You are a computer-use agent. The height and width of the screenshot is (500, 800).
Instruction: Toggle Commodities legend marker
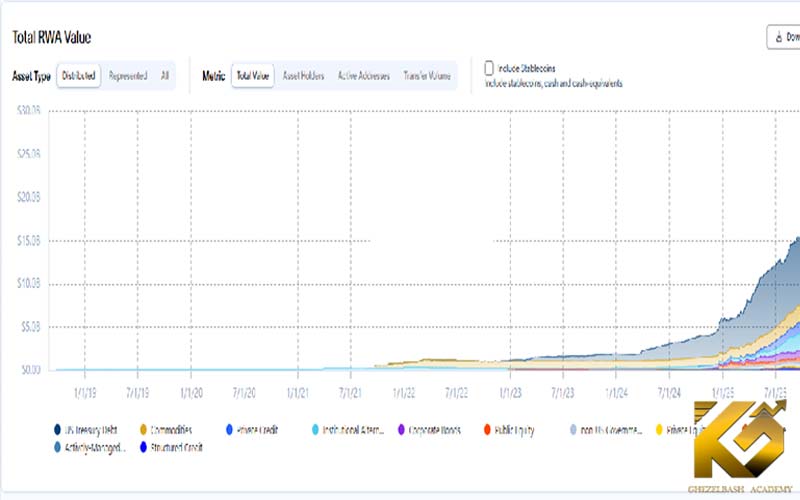pos(143,430)
